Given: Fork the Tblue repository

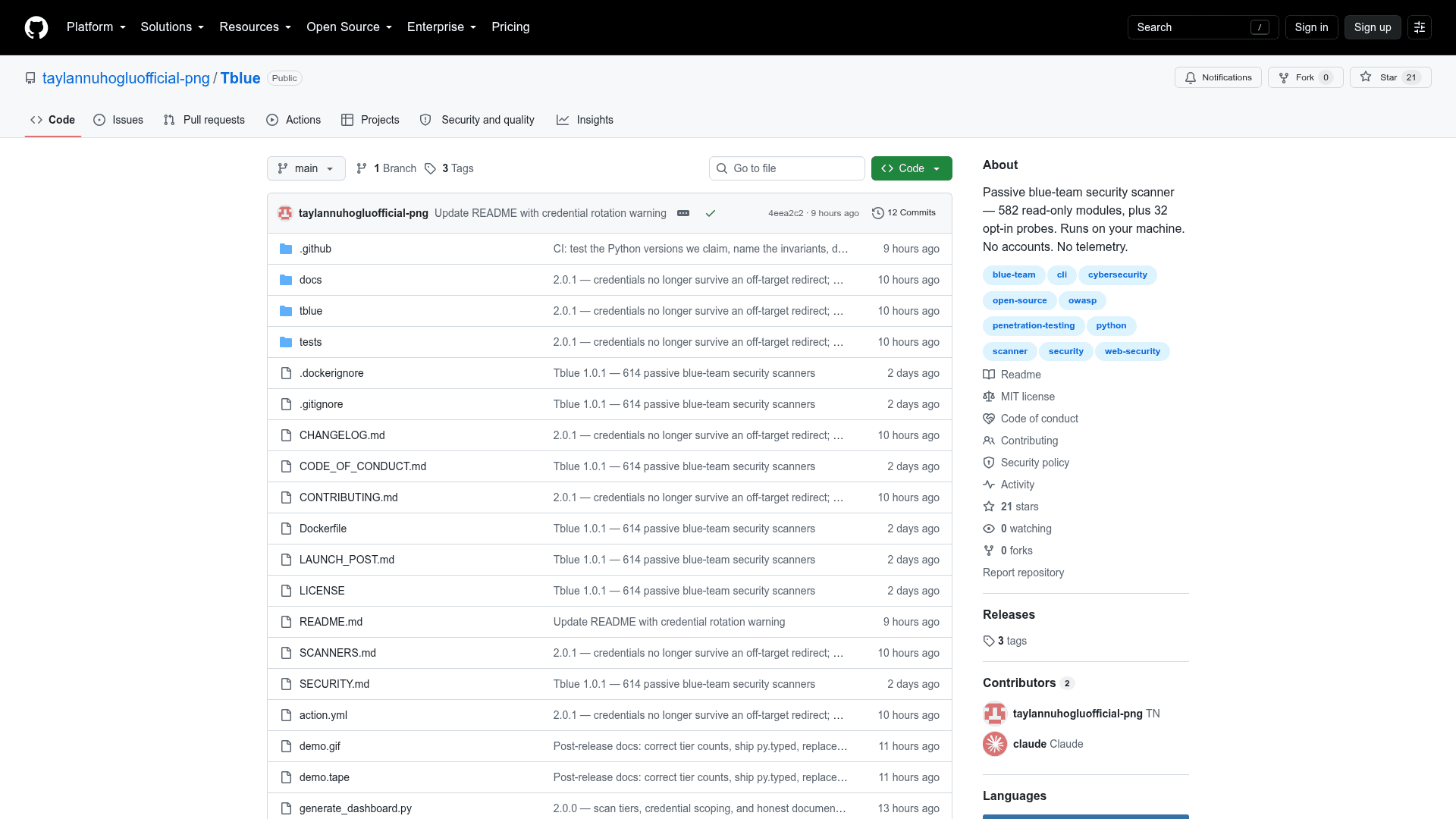Looking at the screenshot, I should (1305, 77).
